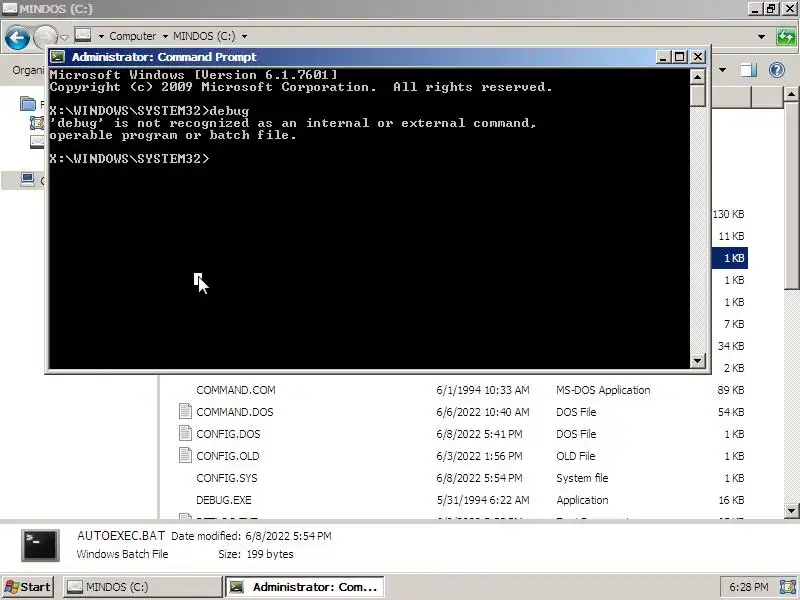Select the COMMAND.COM file
This screenshot has height=600, width=800.
(x=236, y=390)
